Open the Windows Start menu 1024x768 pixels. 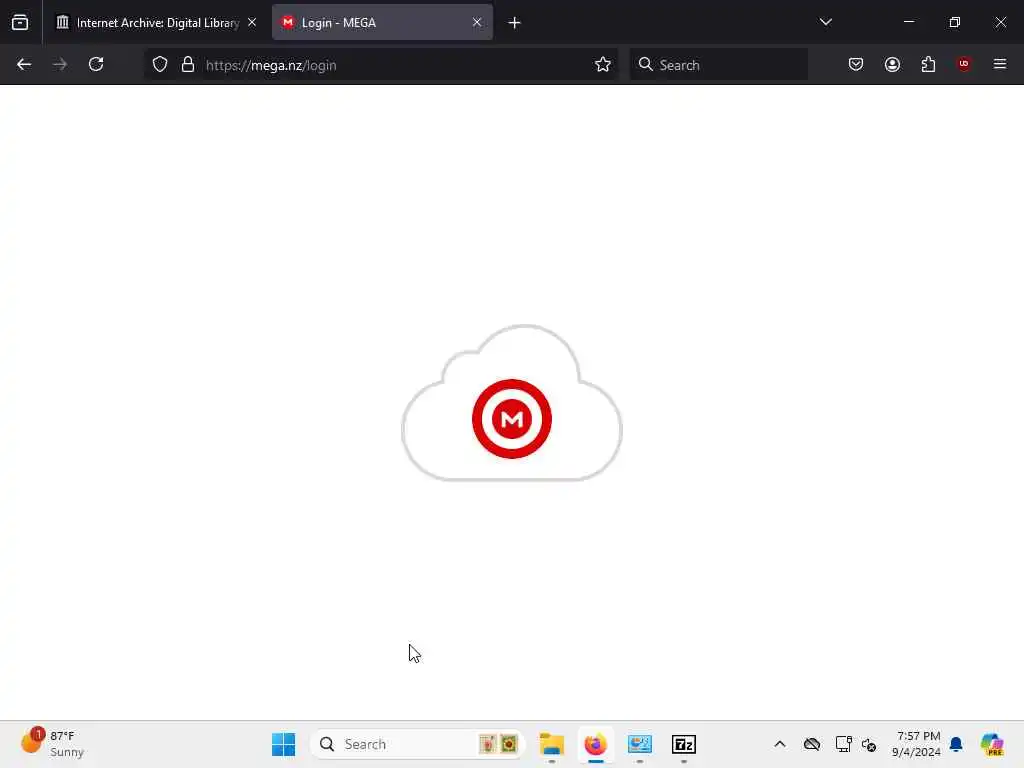pos(283,744)
